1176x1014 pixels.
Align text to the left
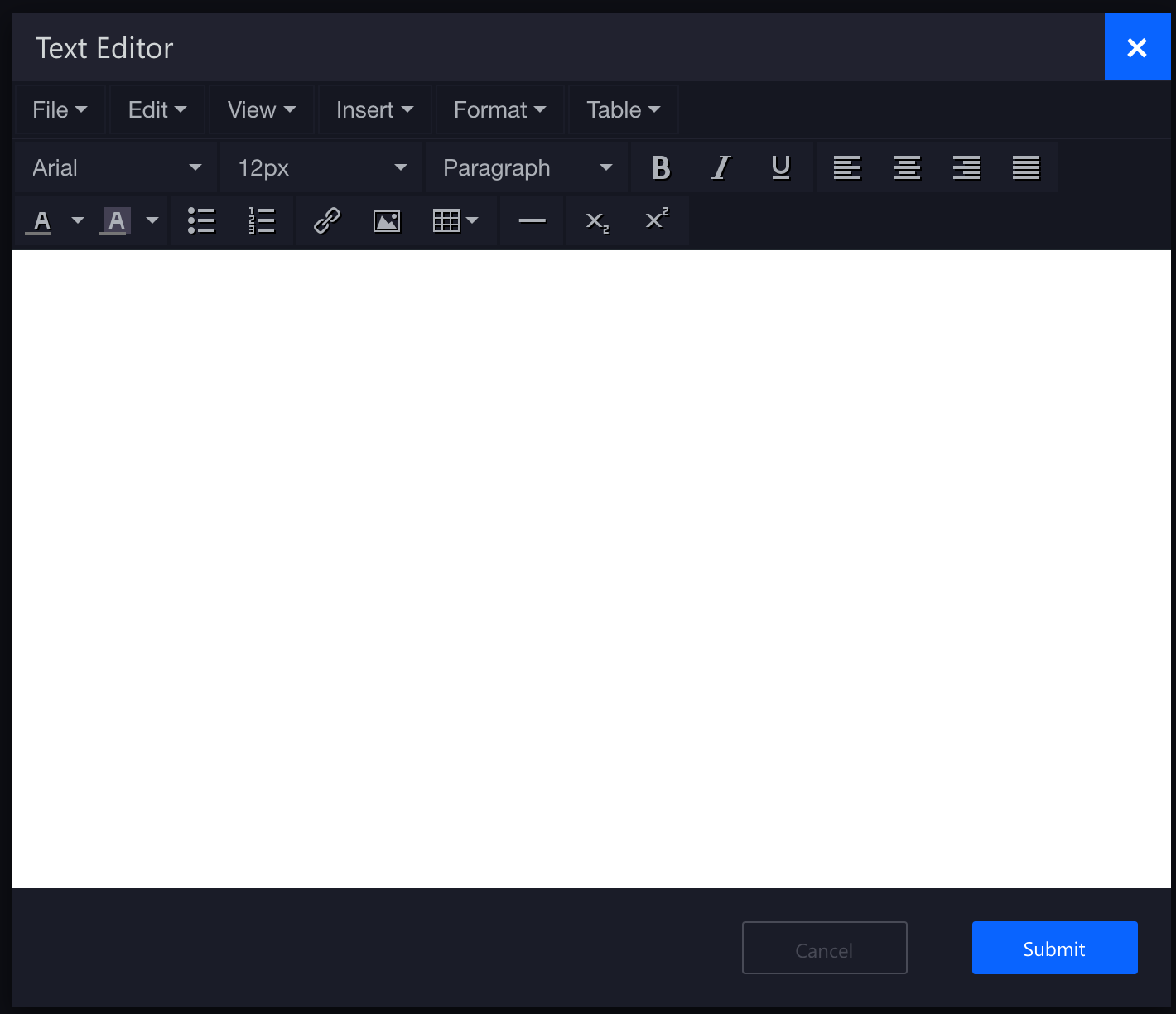pyautogui.click(x=847, y=168)
